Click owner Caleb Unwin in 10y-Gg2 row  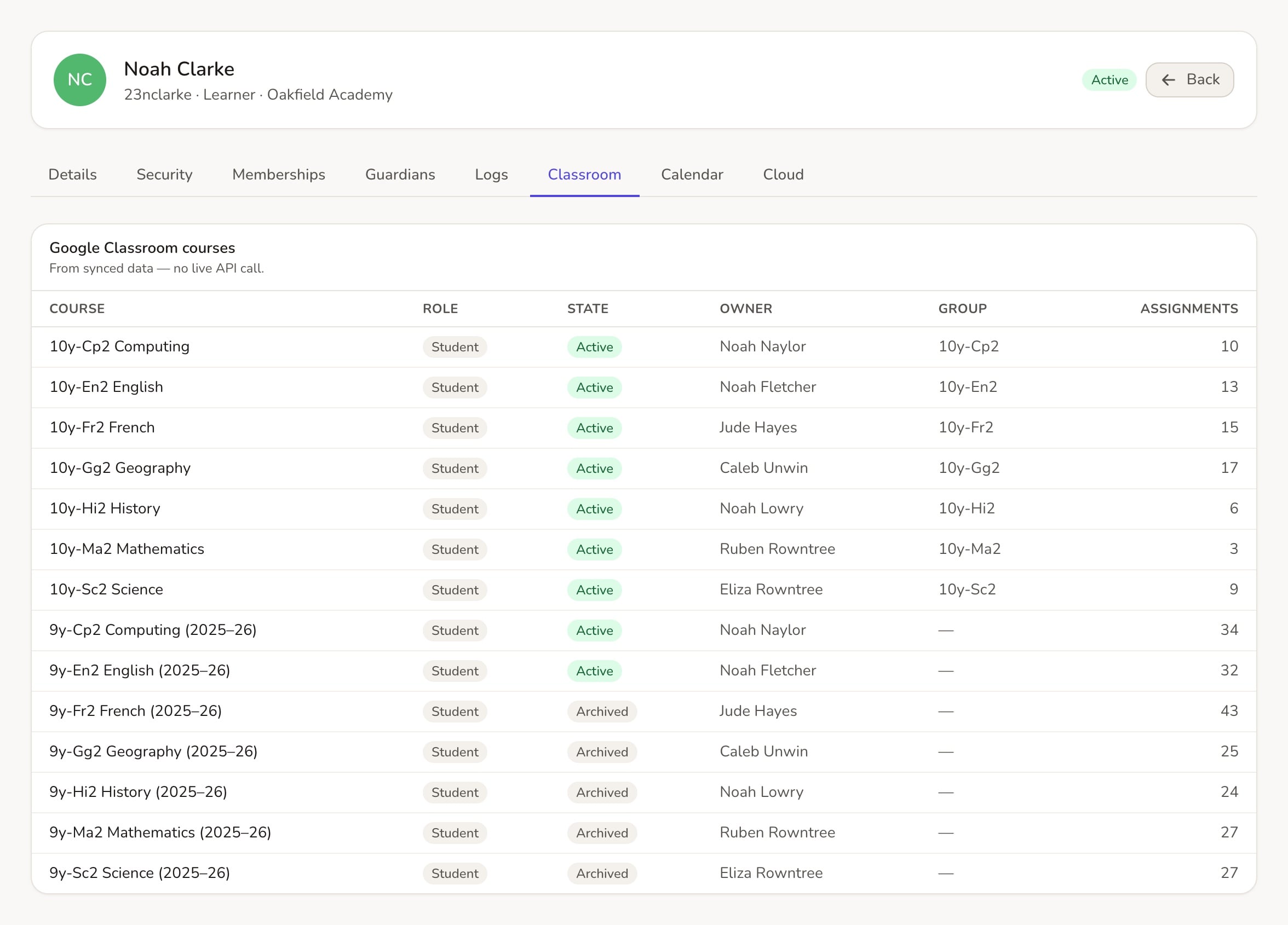coord(764,468)
